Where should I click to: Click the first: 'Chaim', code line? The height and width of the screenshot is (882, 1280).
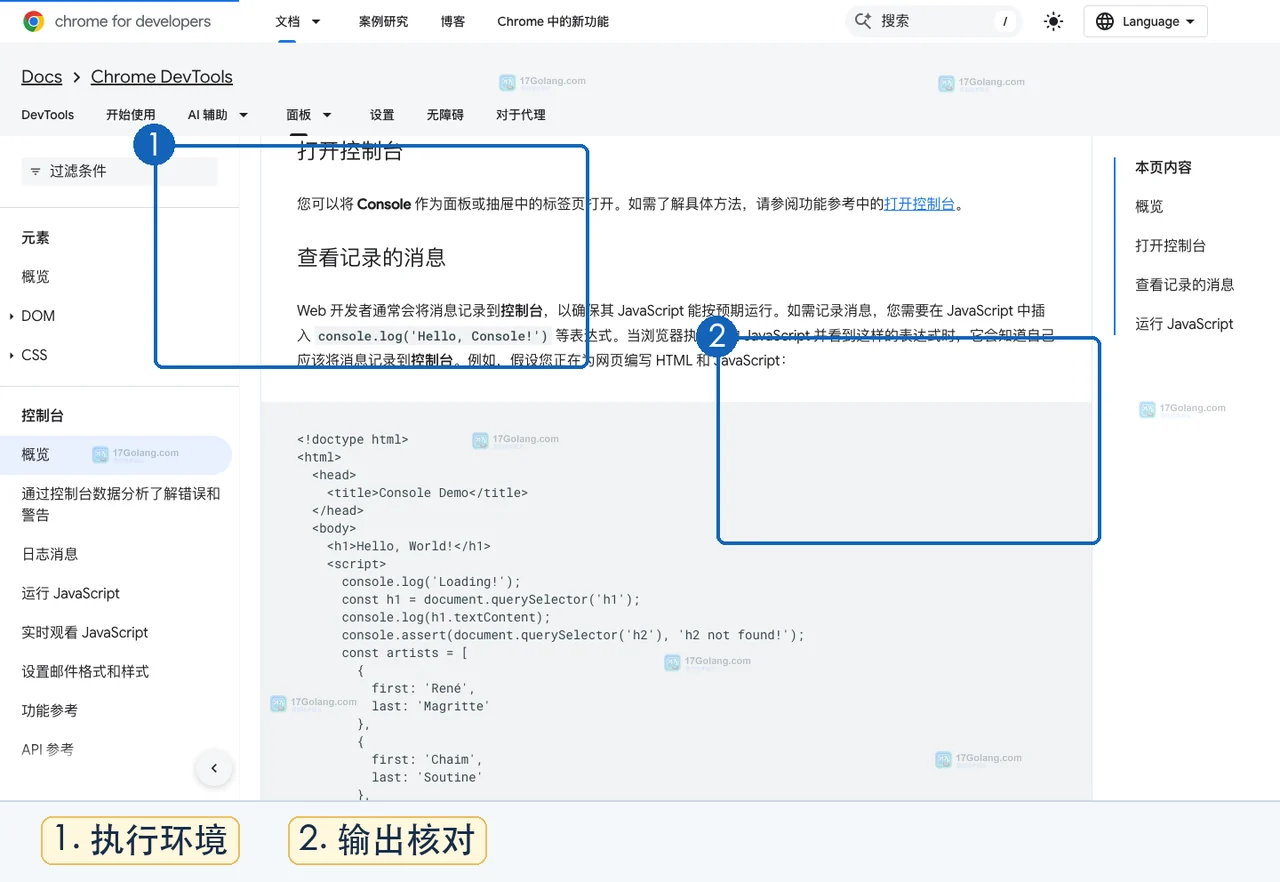pos(427,759)
